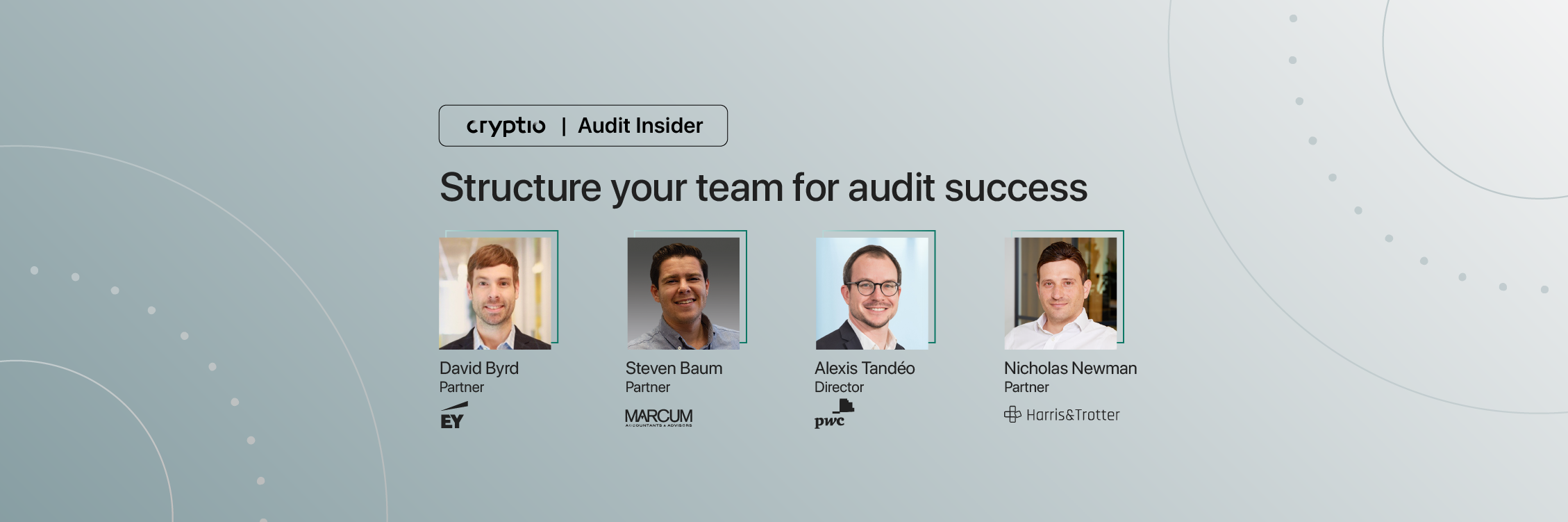Click the name Alexis Tandéo
The width and height of the screenshot is (1568, 522).
coord(865,368)
